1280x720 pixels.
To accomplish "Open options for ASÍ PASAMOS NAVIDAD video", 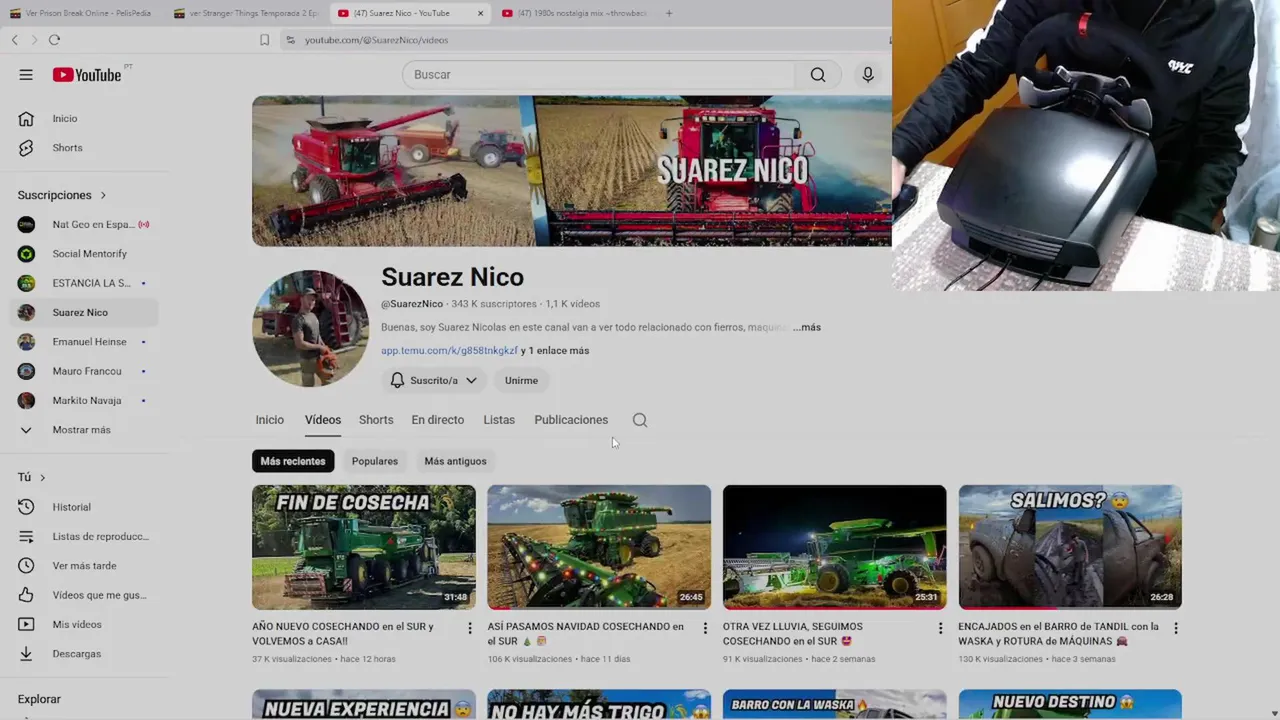I will pos(705,628).
